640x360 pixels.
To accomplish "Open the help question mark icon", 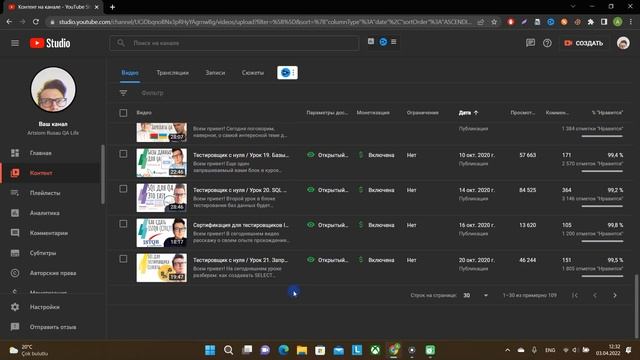I will 547,43.
